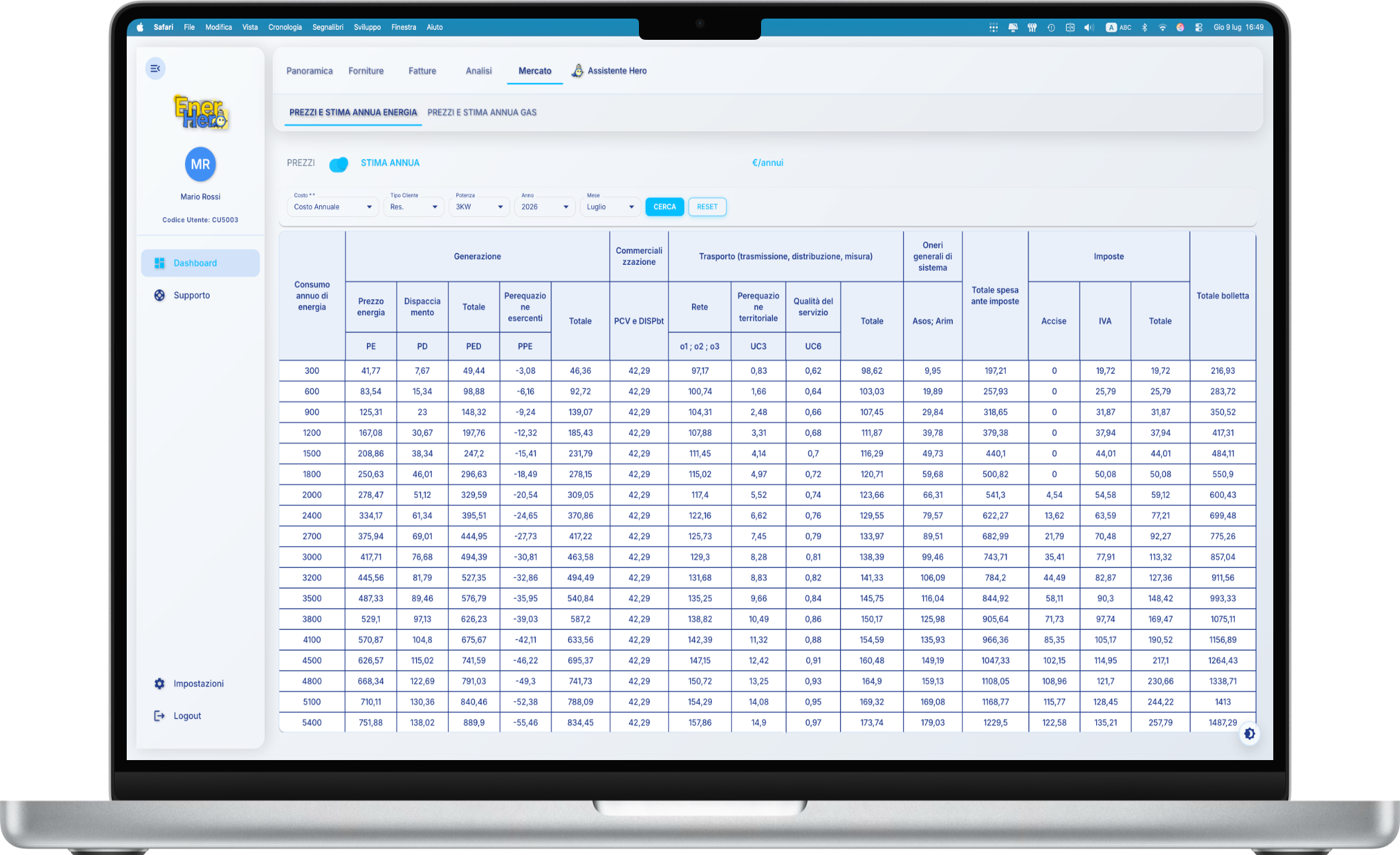Click the Dashboard grid icon
The height and width of the screenshot is (855, 1400).
pos(159,263)
